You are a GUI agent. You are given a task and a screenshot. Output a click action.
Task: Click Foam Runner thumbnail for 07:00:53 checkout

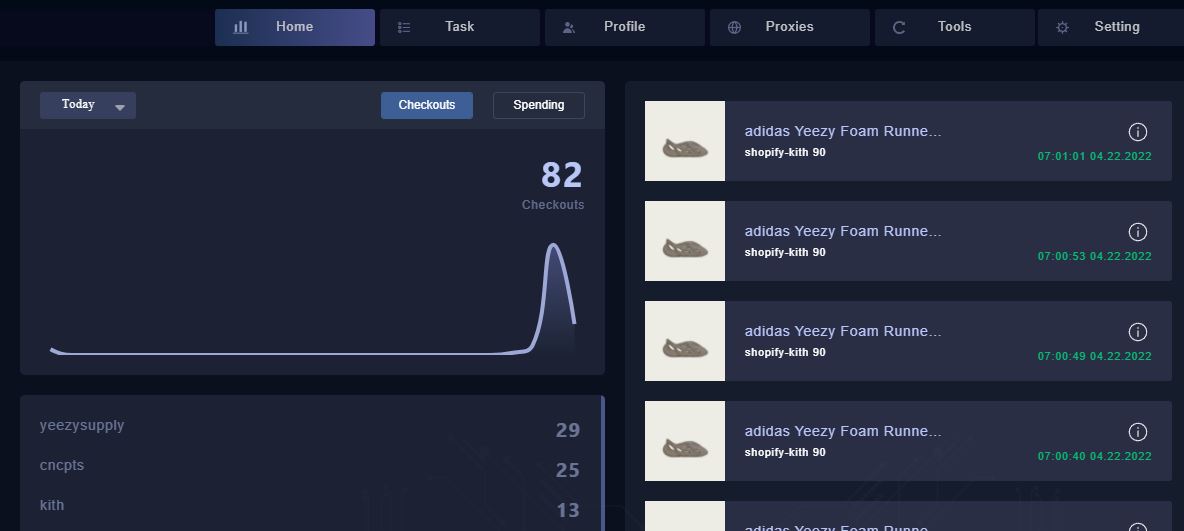[685, 241]
